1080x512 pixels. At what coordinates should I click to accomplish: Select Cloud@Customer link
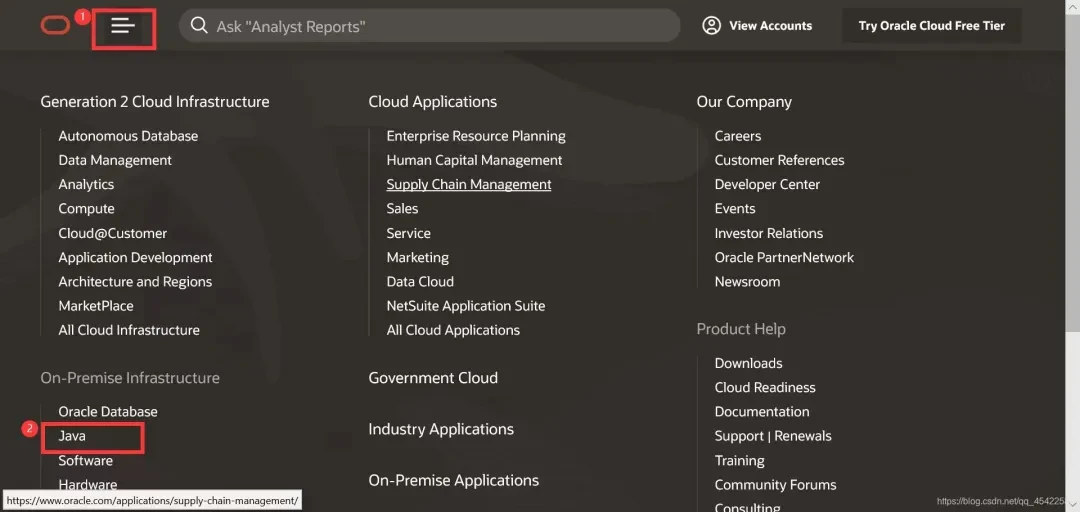pos(112,233)
